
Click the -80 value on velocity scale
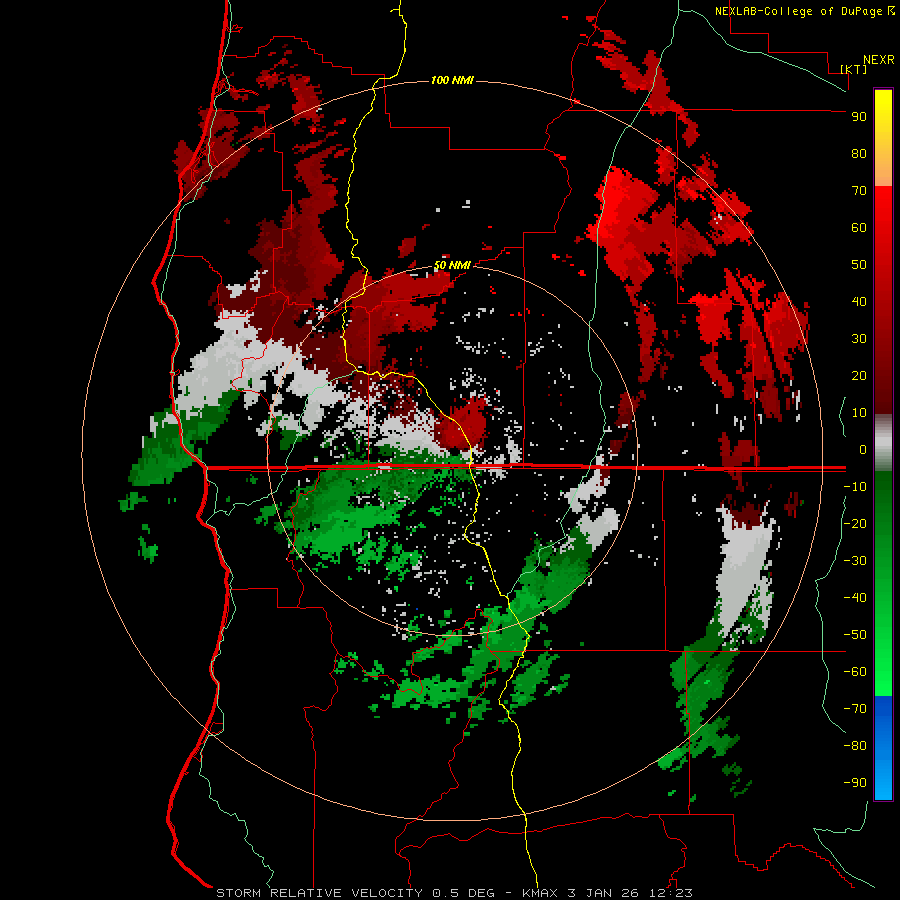tap(855, 746)
